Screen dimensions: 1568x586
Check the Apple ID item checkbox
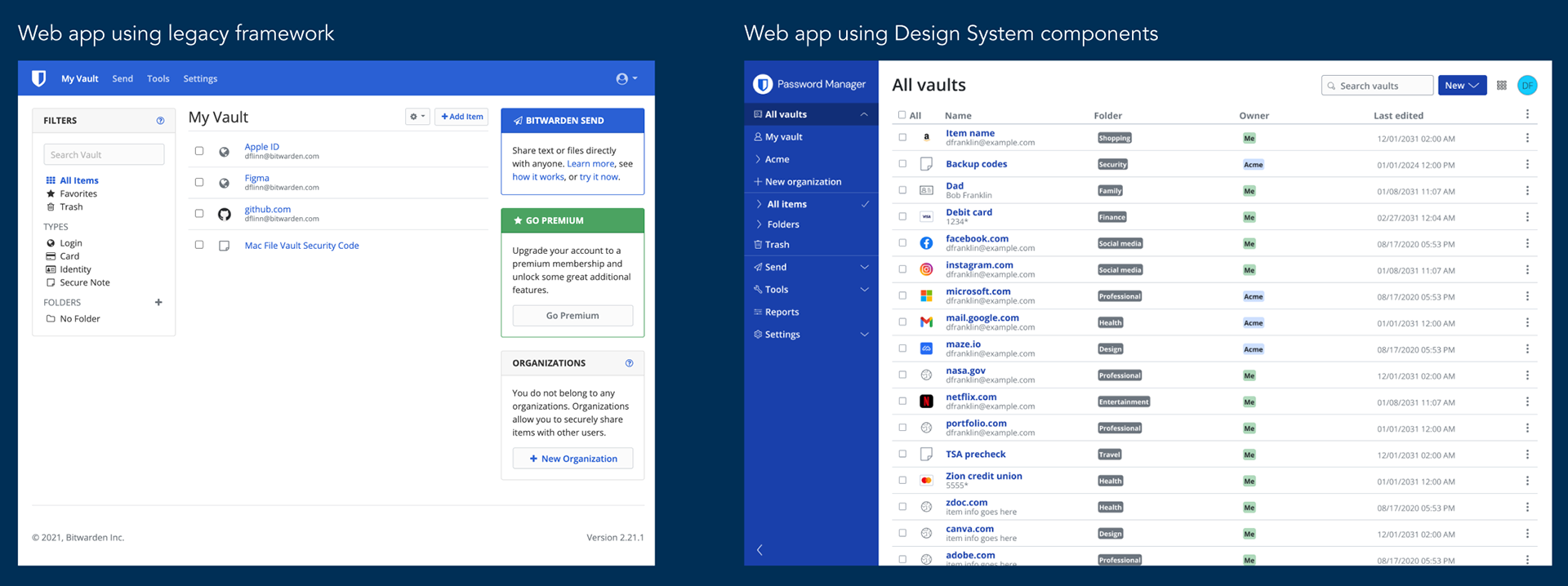click(x=199, y=151)
